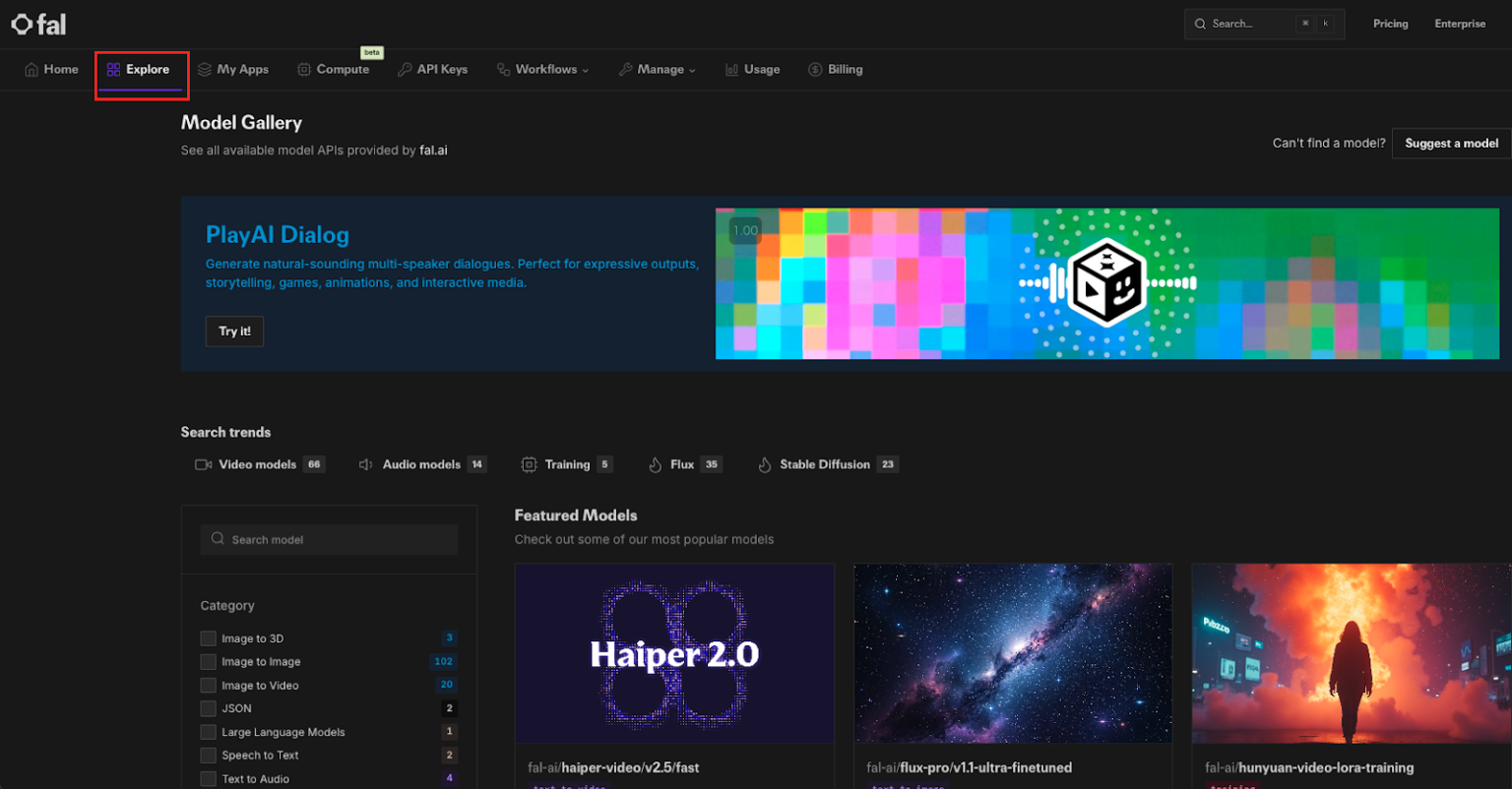Click the Home house icon
The width and height of the screenshot is (1512, 789).
(31, 70)
